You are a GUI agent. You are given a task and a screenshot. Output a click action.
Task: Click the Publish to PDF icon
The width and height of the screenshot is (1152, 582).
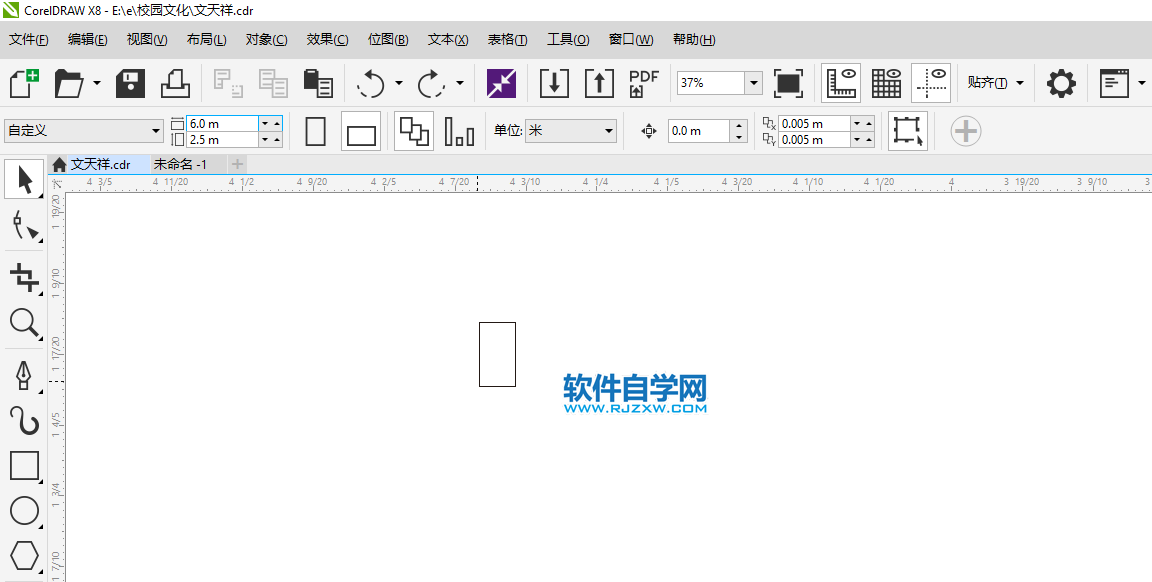[643, 83]
